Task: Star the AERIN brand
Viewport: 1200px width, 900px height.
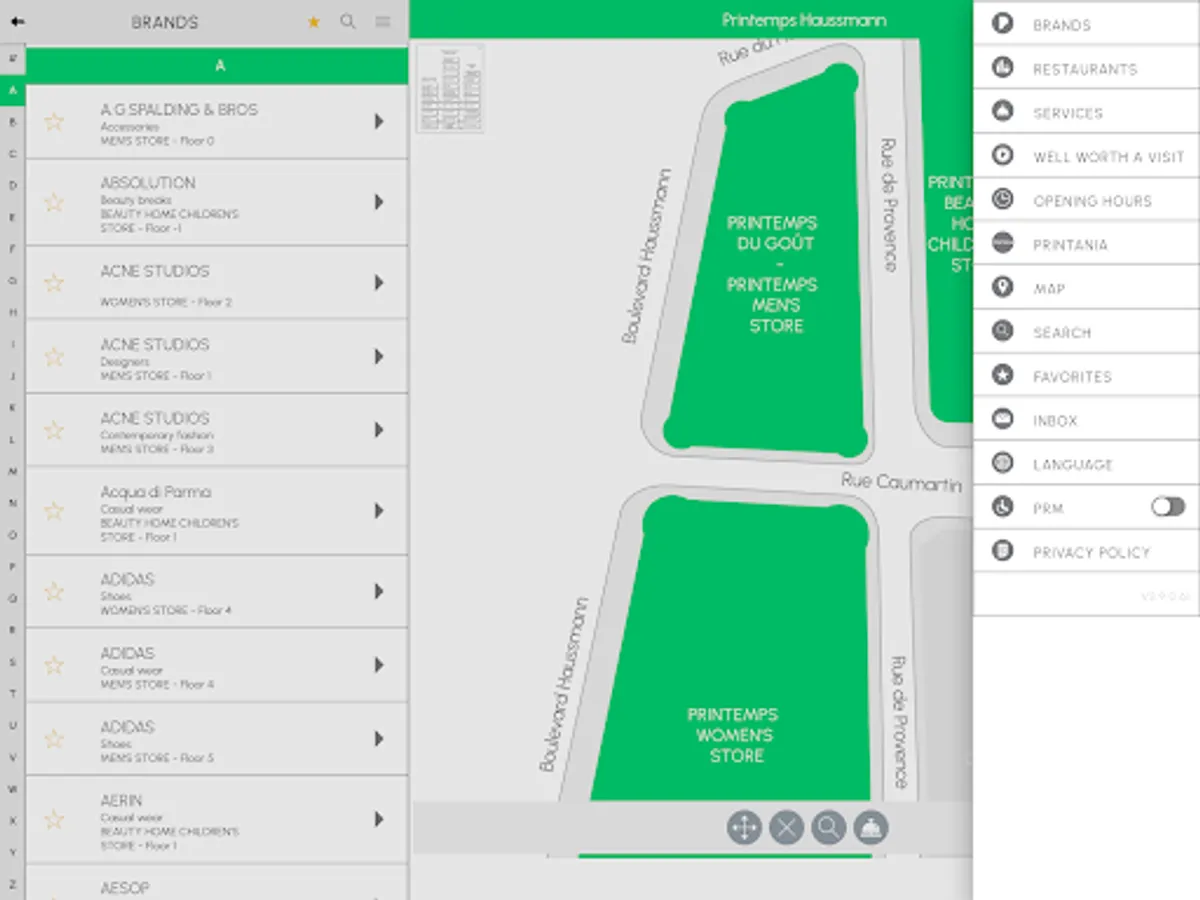Action: [x=54, y=820]
